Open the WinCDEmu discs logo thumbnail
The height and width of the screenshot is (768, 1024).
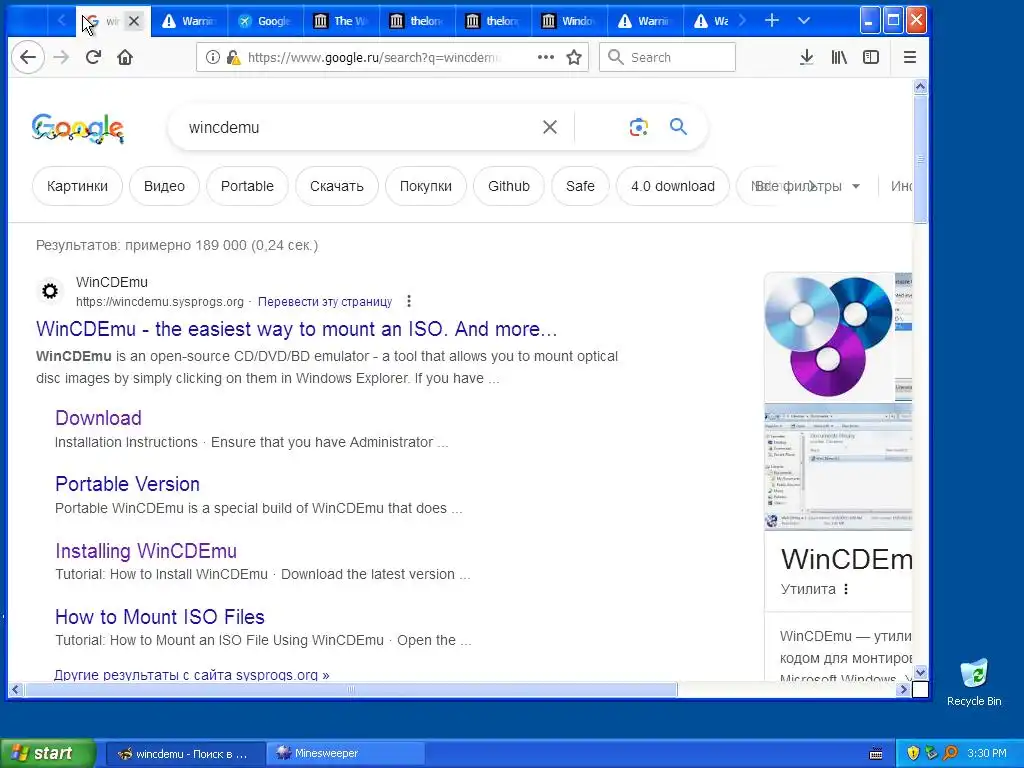pos(829,337)
